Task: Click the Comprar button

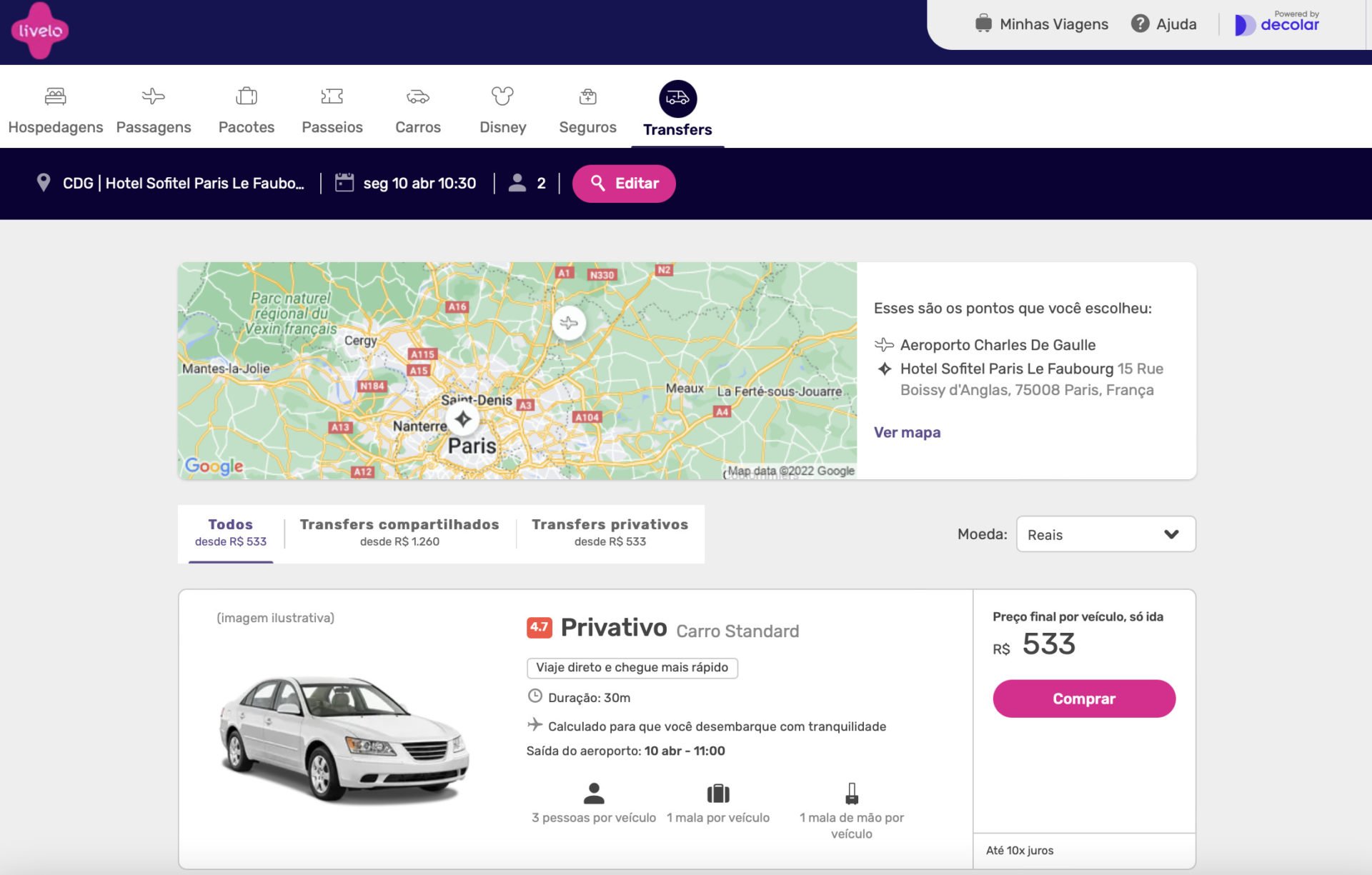Action: tap(1084, 699)
